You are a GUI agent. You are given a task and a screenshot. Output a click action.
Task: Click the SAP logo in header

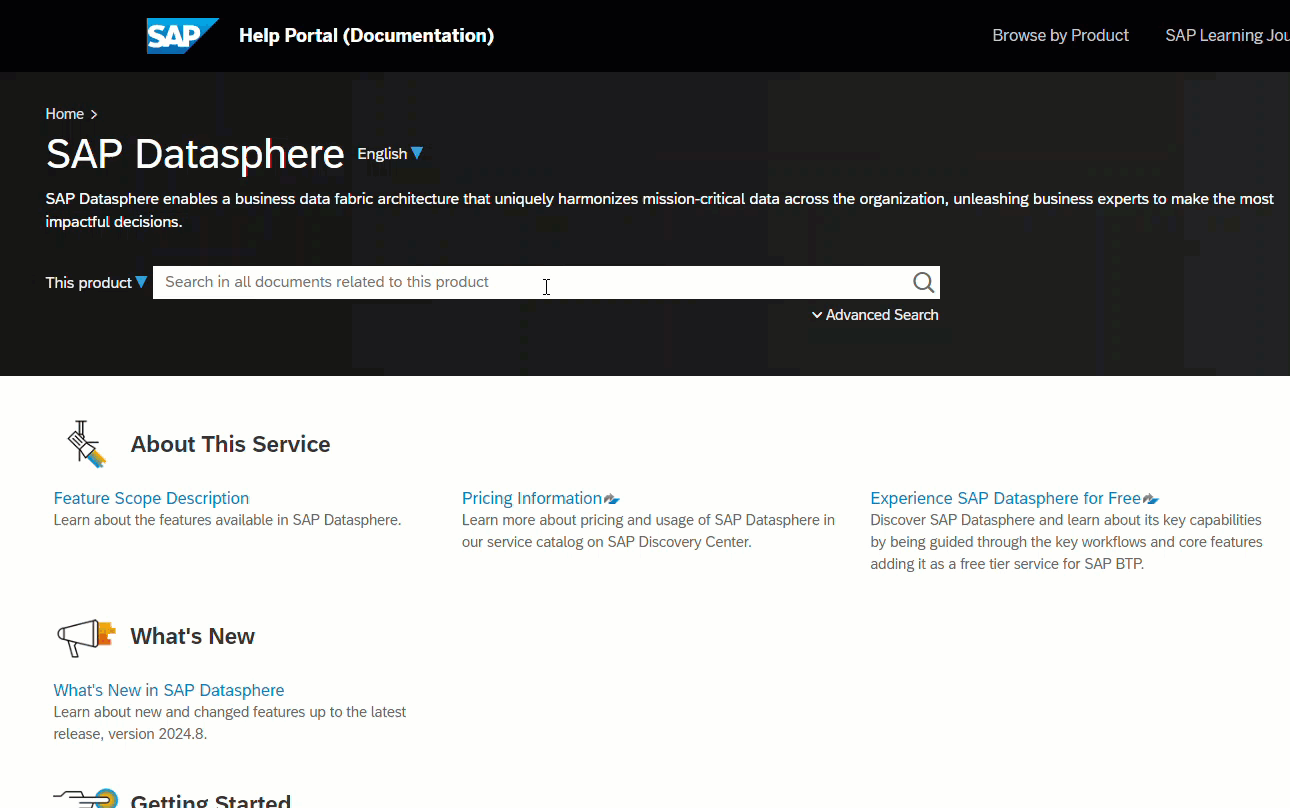(182, 36)
